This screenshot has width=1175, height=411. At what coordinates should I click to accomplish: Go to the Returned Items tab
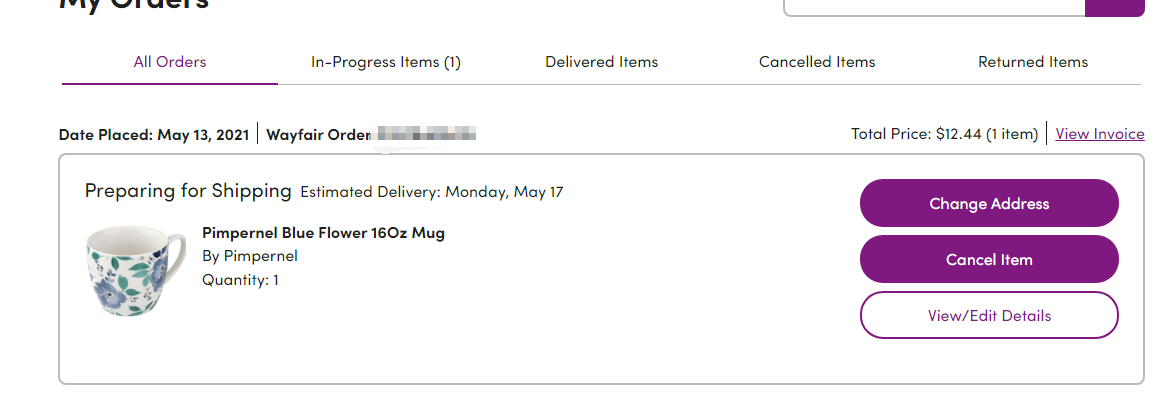[x=1033, y=62]
